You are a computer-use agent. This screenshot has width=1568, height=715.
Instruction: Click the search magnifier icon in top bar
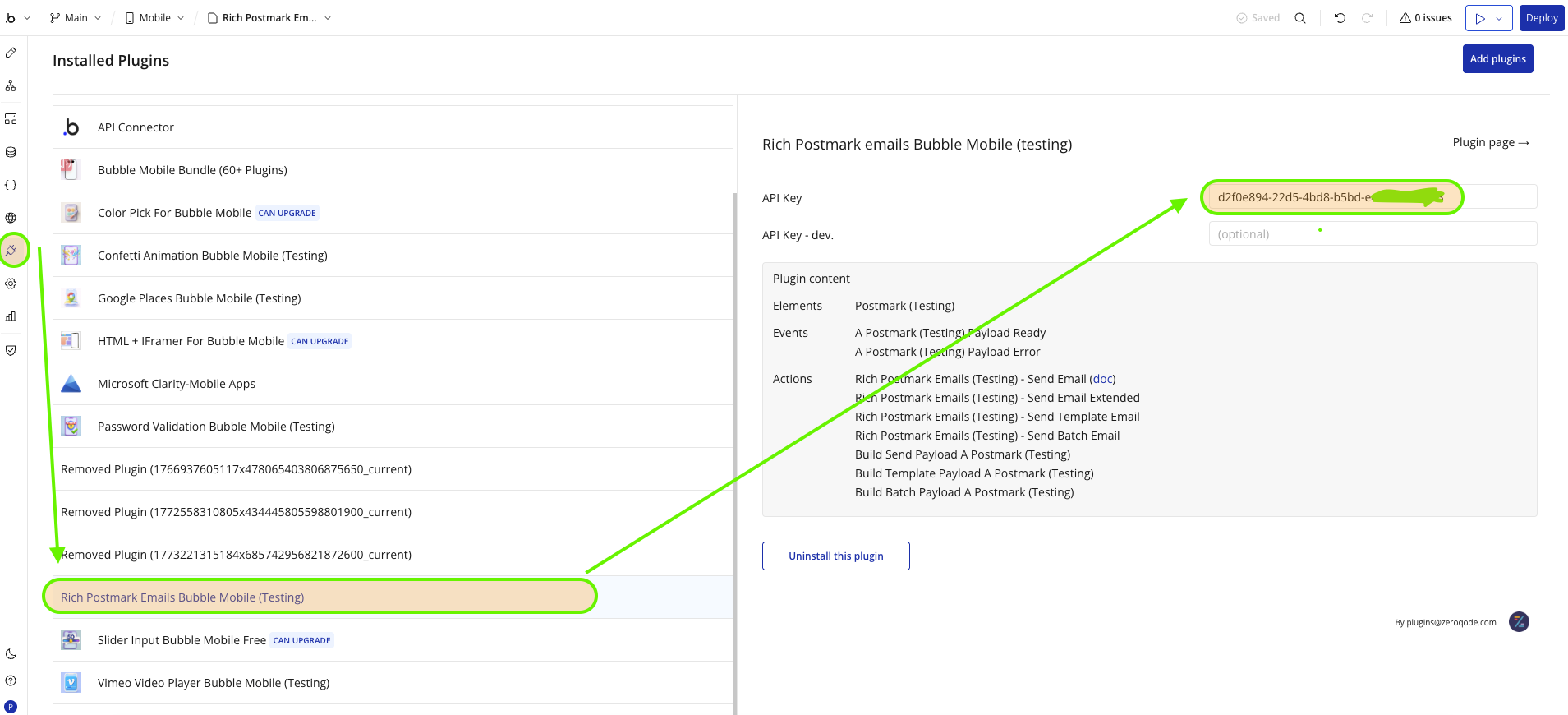click(x=1300, y=18)
